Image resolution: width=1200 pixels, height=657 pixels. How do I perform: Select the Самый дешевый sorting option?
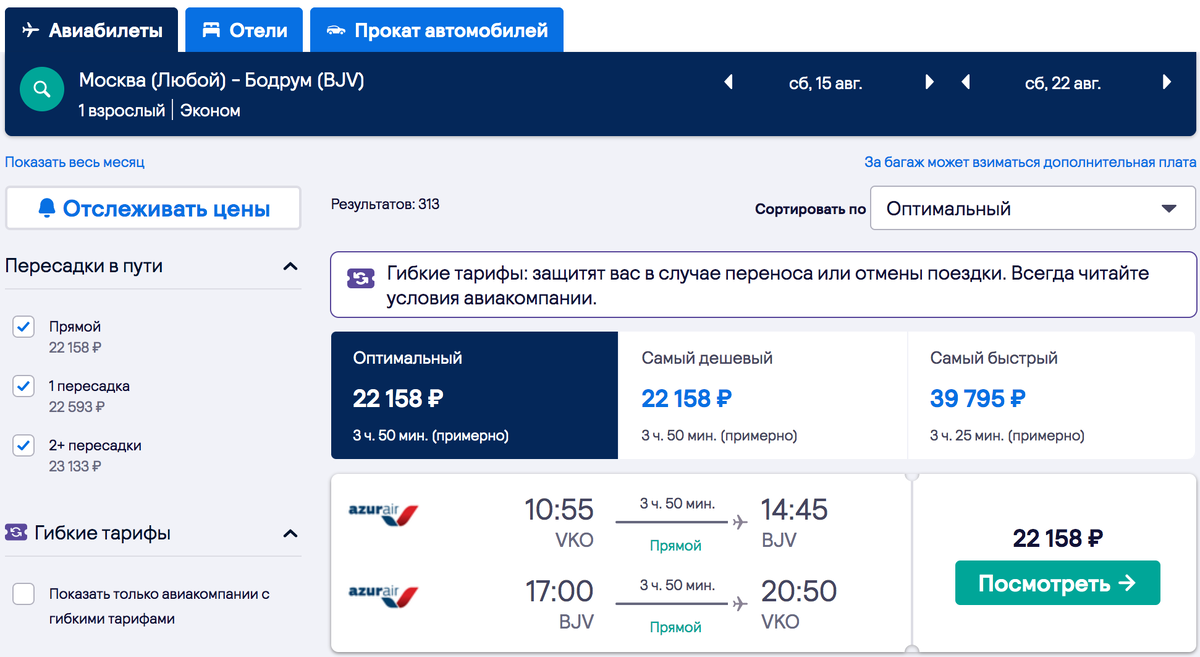point(762,396)
